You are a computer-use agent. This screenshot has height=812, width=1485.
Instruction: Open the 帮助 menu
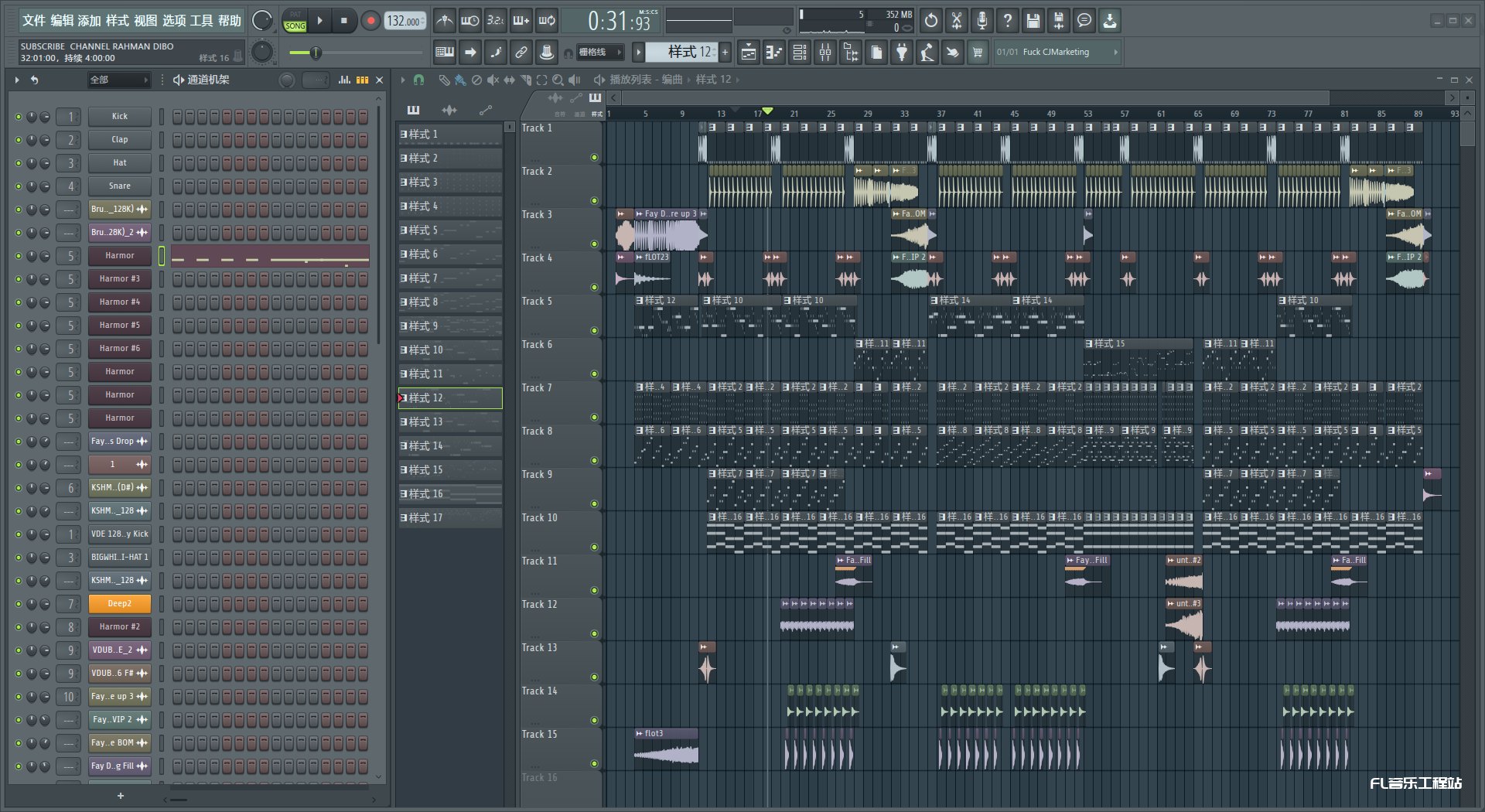[x=229, y=21]
